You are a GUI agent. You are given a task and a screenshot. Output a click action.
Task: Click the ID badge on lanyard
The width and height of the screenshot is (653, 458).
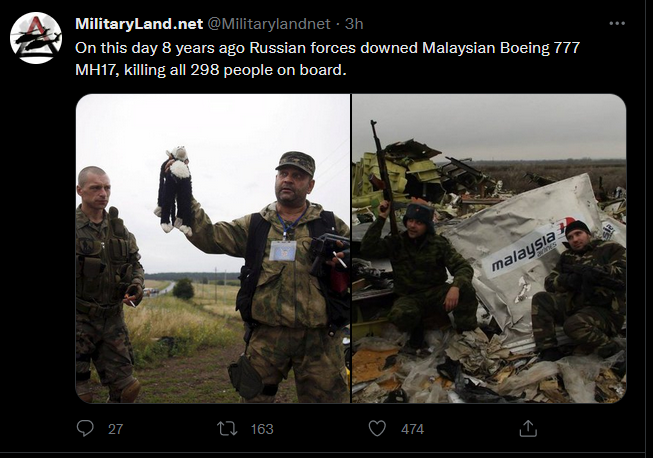click(x=282, y=251)
